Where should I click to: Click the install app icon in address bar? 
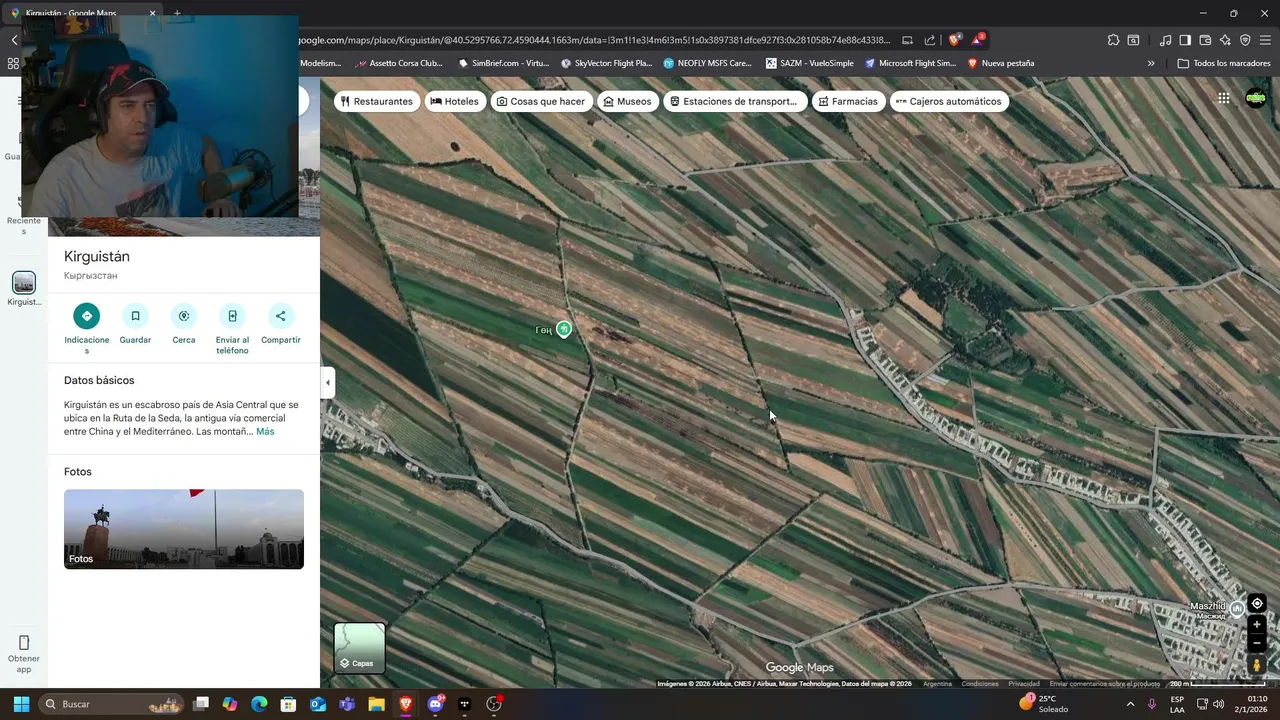click(907, 40)
